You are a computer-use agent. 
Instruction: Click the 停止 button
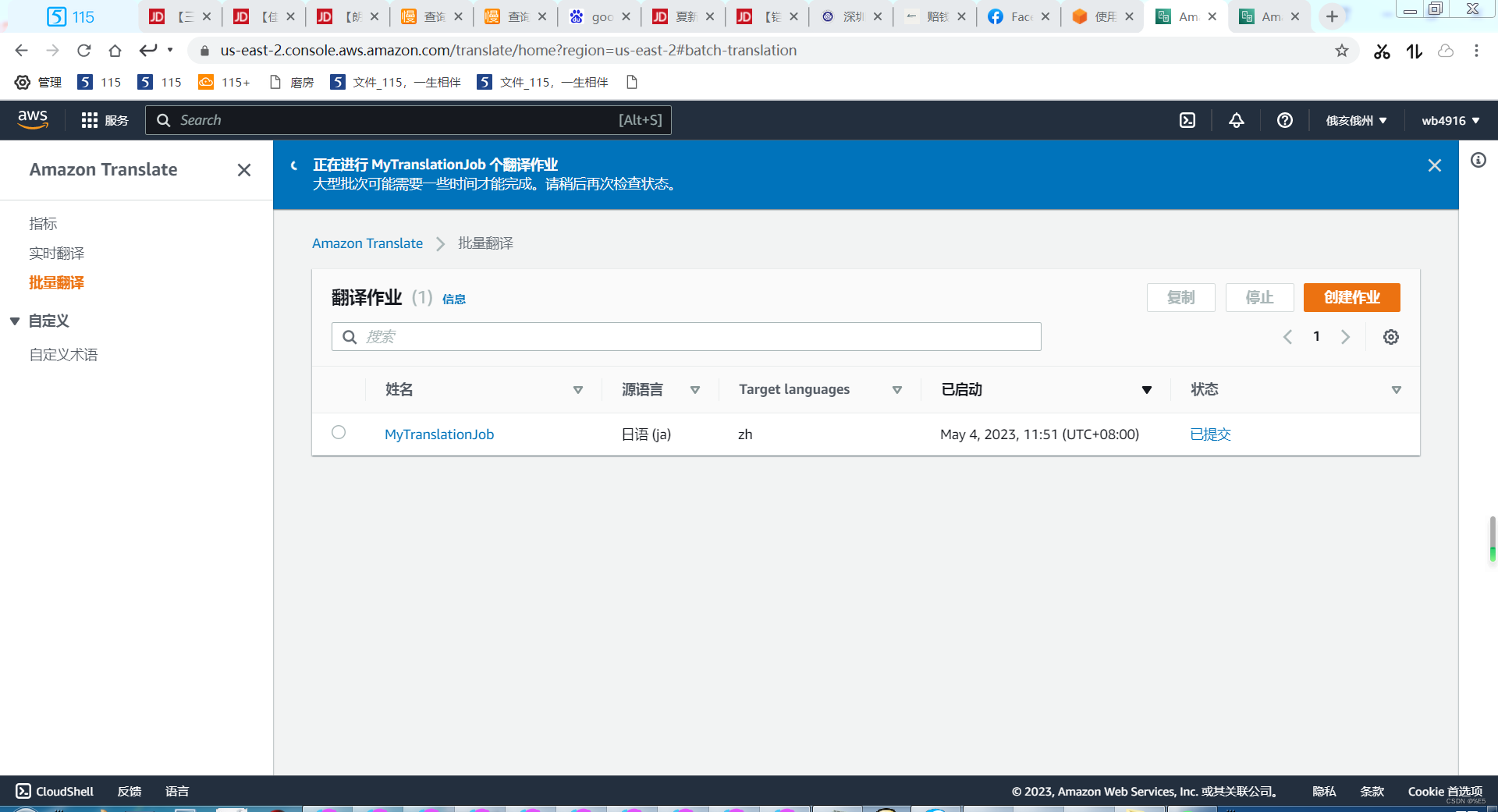click(x=1259, y=297)
